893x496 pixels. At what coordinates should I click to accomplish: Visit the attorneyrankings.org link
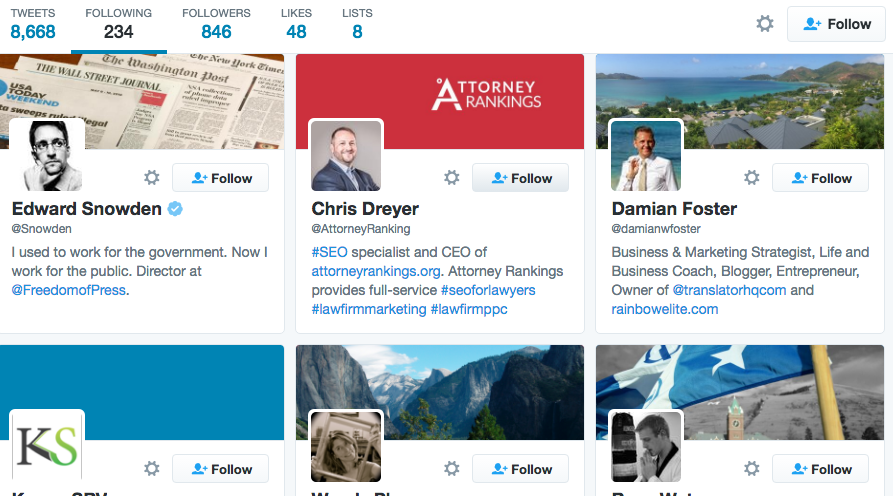374,271
